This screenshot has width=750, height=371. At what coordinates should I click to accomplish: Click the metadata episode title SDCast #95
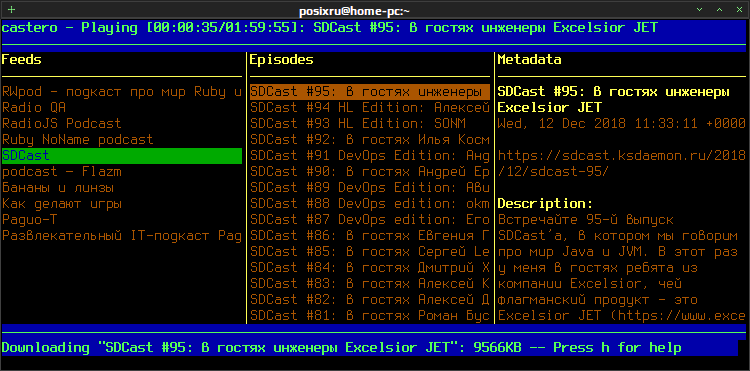614,99
